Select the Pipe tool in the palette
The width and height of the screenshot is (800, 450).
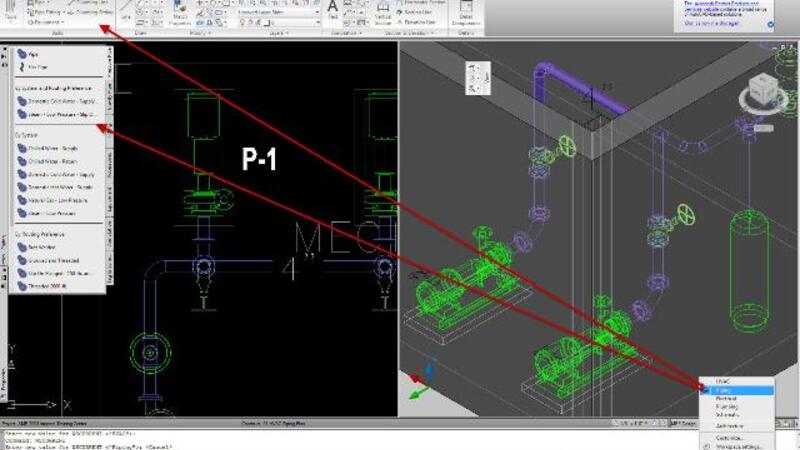(x=32, y=54)
